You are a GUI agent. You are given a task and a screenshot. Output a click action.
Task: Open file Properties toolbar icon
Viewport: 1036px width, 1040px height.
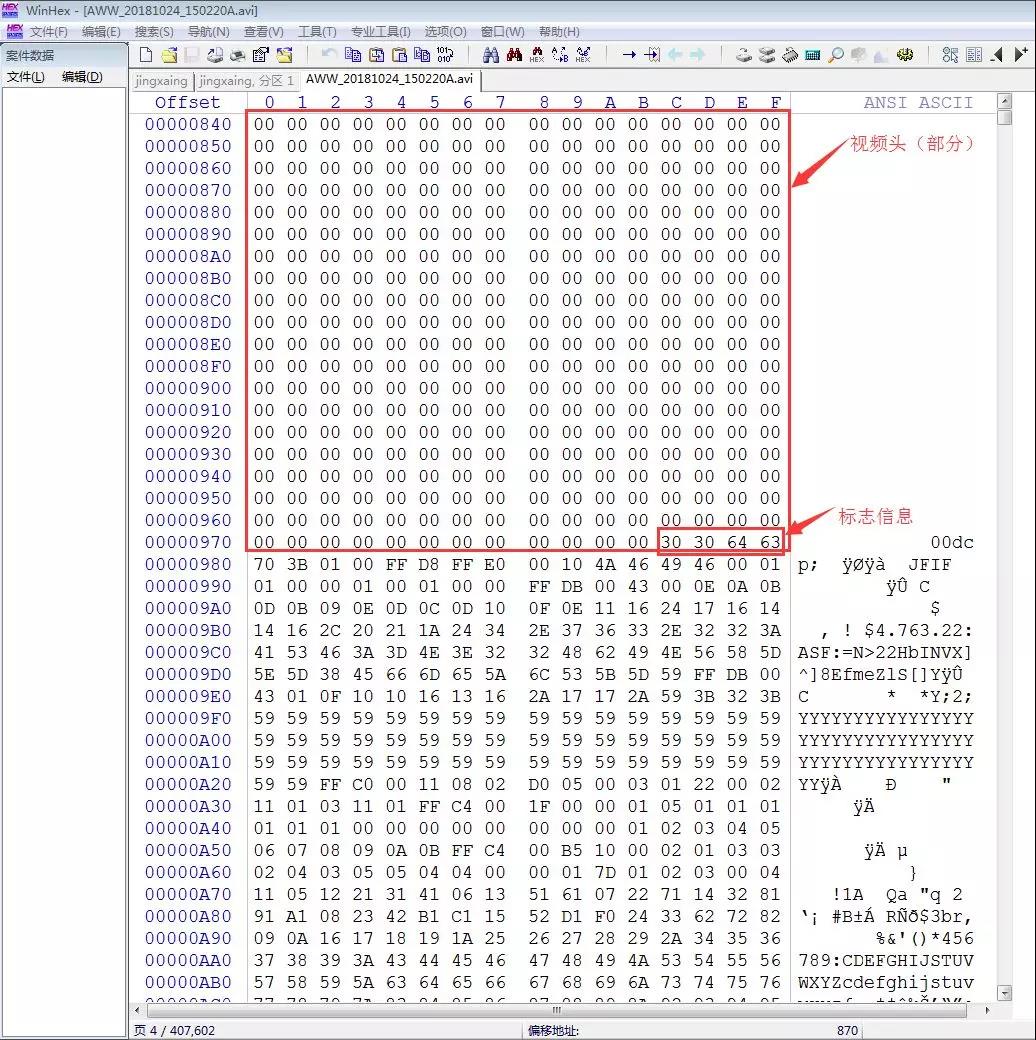click(261, 54)
